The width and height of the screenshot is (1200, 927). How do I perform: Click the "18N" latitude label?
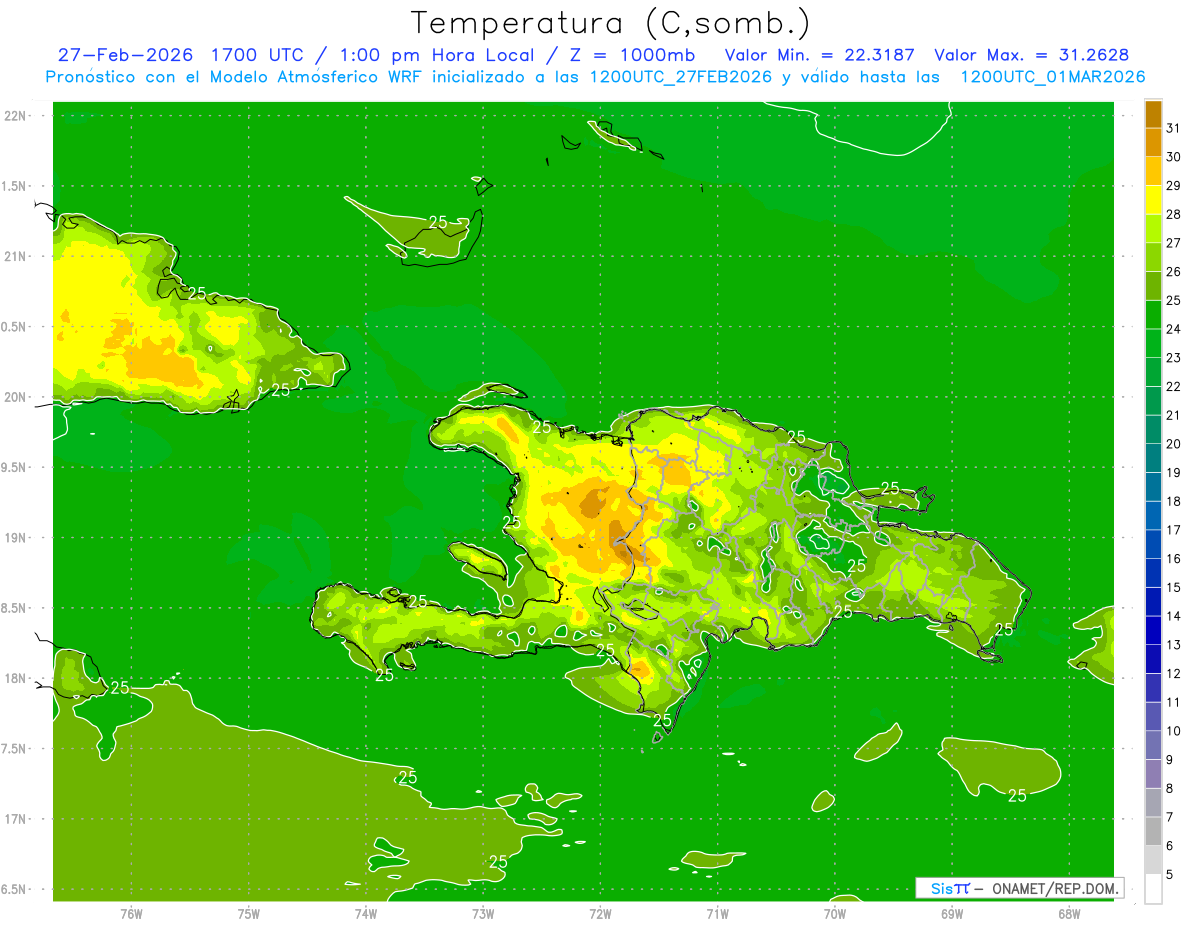(15, 679)
